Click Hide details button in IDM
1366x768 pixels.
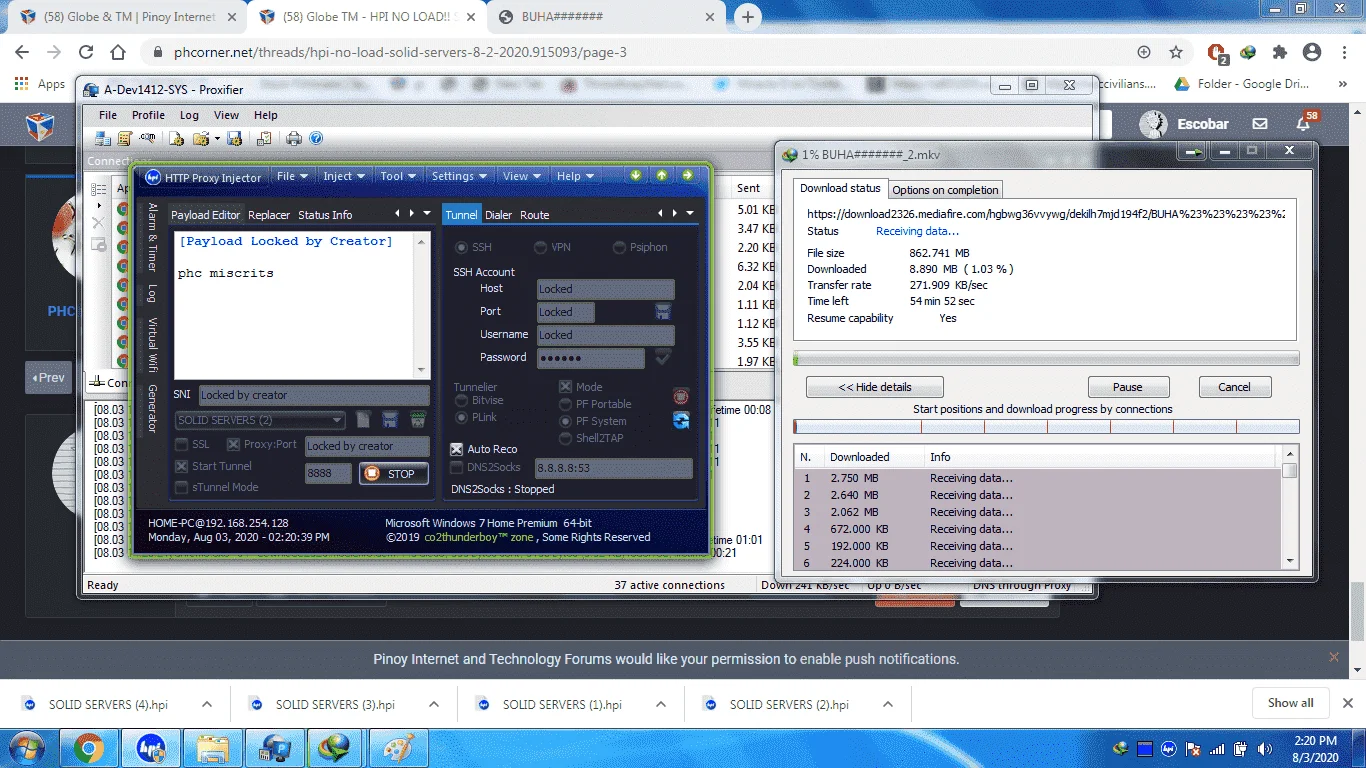(x=874, y=387)
